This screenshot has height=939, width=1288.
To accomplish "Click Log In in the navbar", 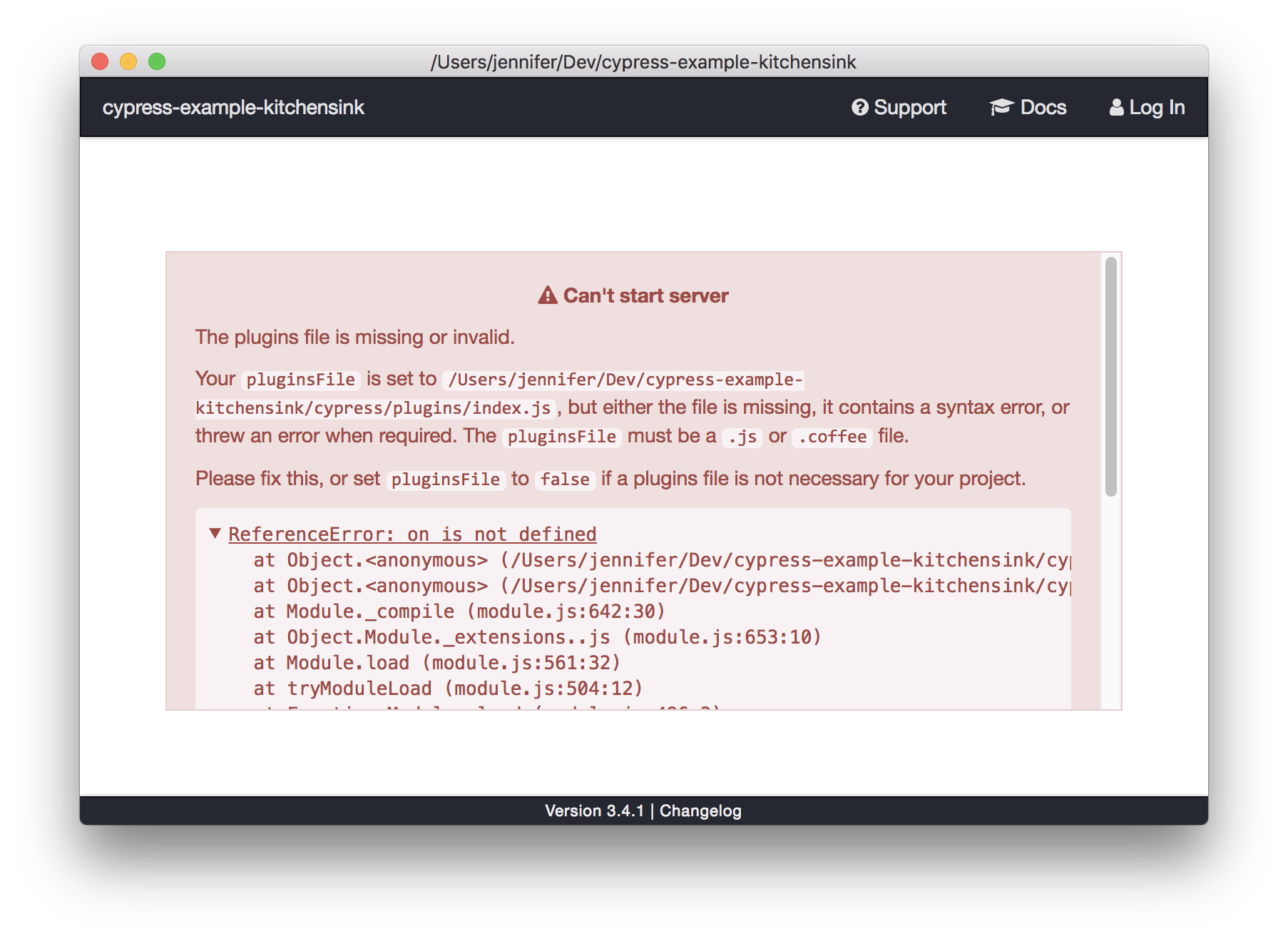I will coord(1148,107).
